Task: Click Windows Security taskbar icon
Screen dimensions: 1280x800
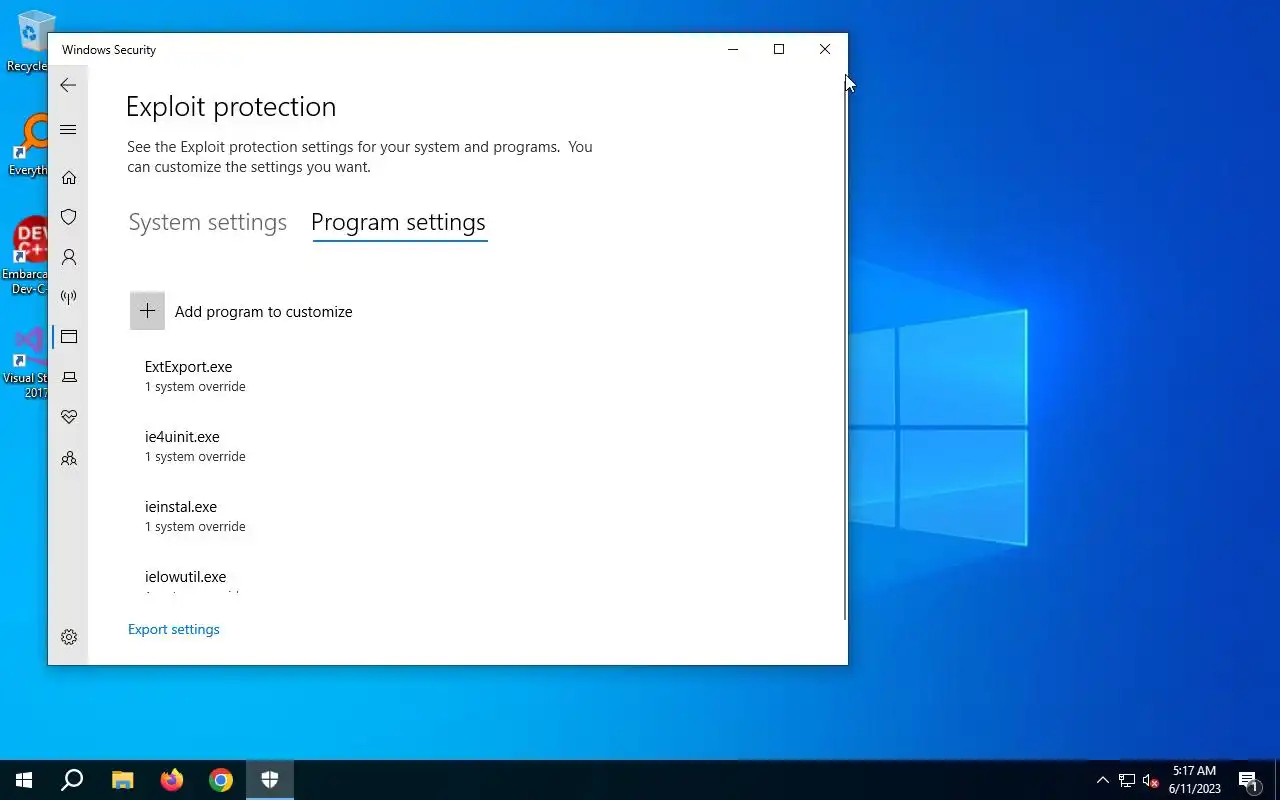Action: pos(270,780)
